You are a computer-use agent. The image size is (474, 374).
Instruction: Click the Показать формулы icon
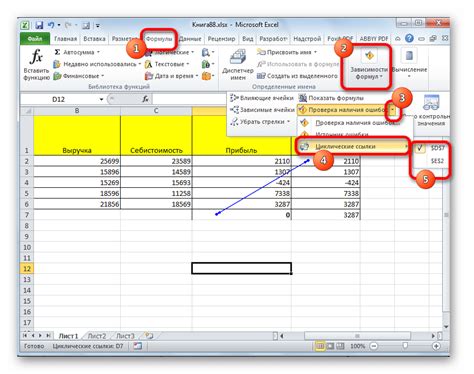click(x=303, y=98)
